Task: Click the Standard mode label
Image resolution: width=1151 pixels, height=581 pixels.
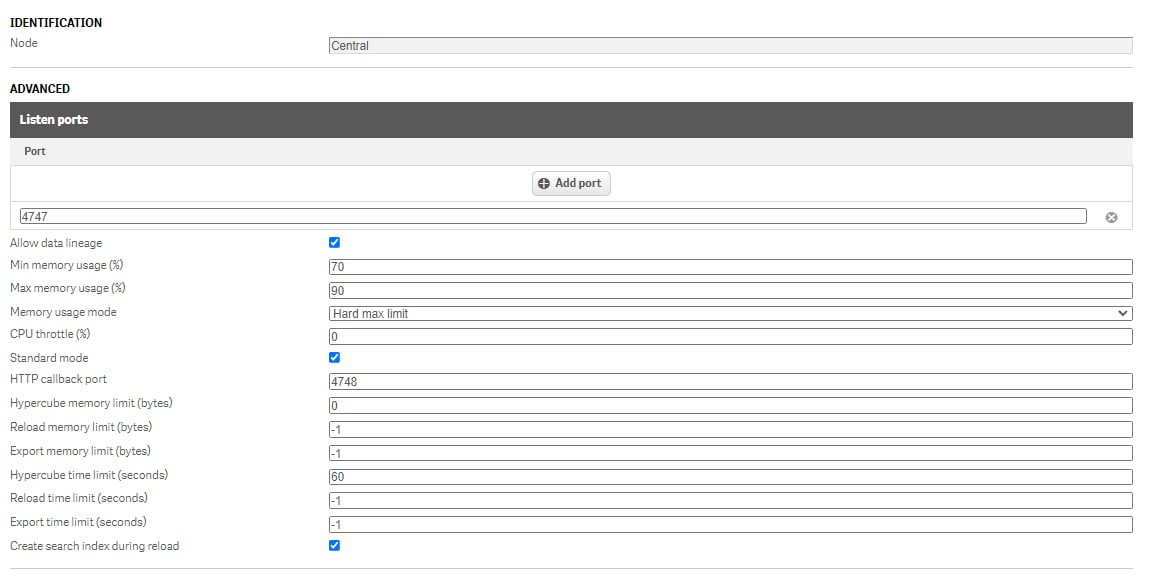Action: point(49,358)
